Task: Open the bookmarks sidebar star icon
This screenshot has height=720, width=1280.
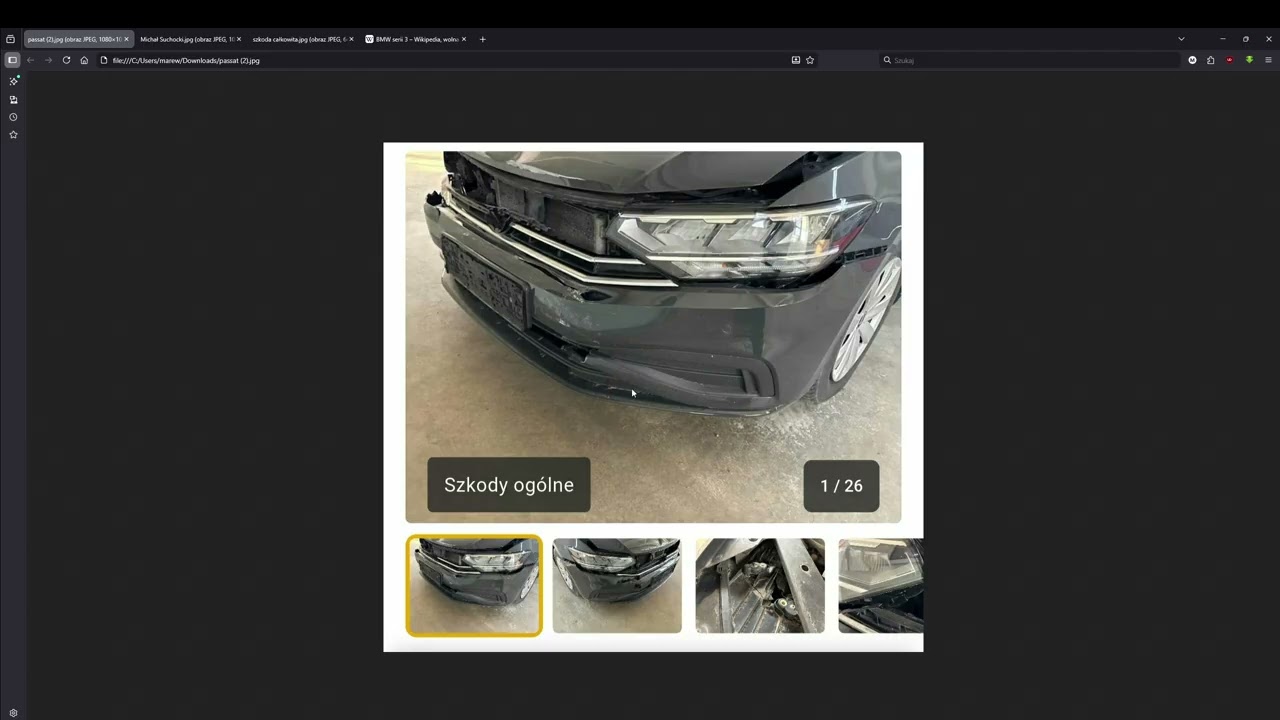Action: pos(13,134)
